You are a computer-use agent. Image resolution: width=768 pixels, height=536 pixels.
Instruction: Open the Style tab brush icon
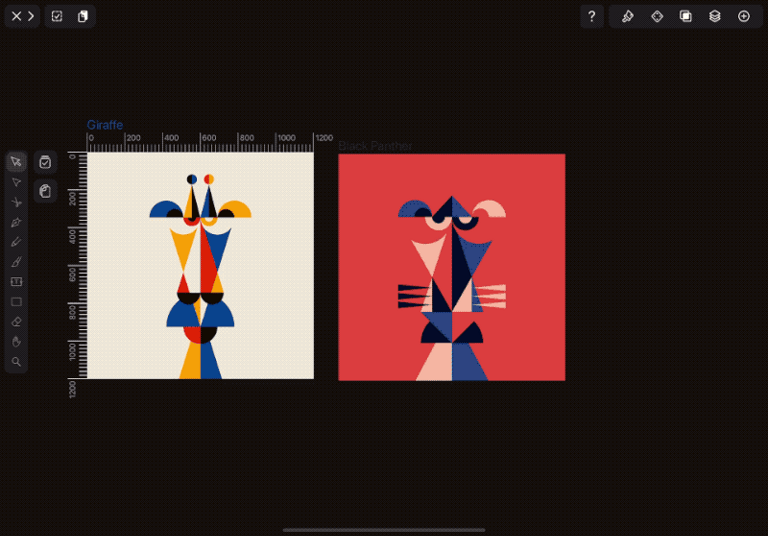pyautogui.click(x=627, y=16)
